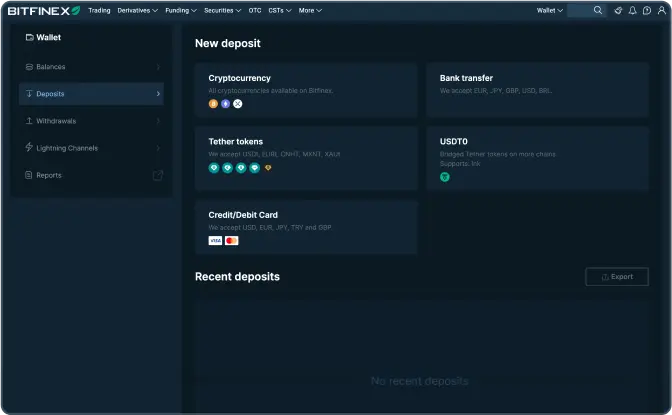Expand the Derivatives dropdown menu

138,10
